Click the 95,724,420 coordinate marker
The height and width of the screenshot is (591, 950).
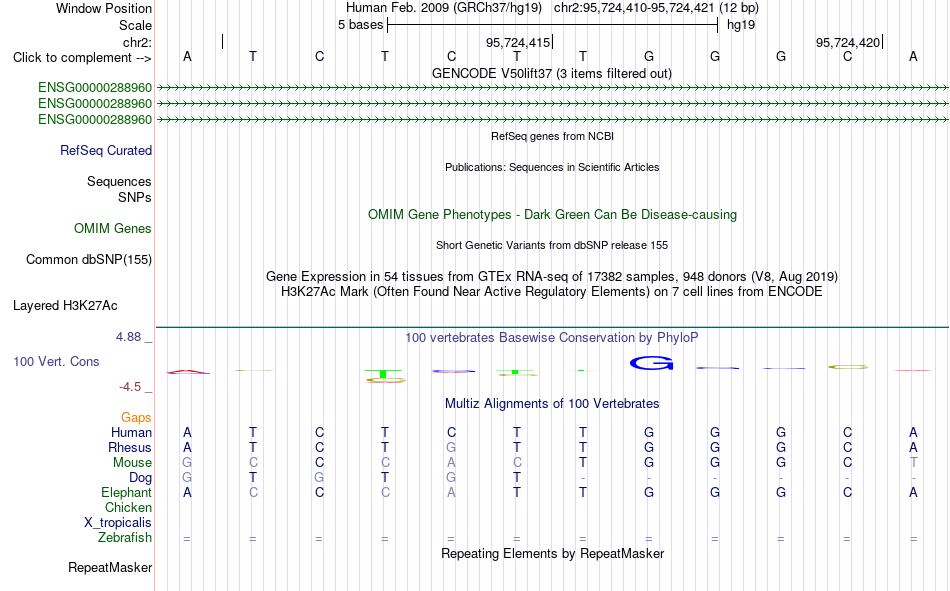pos(848,42)
